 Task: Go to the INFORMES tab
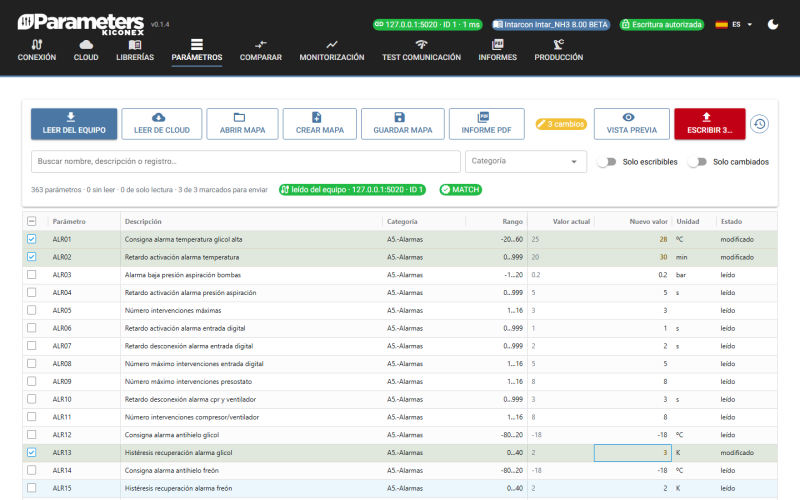tap(497, 51)
